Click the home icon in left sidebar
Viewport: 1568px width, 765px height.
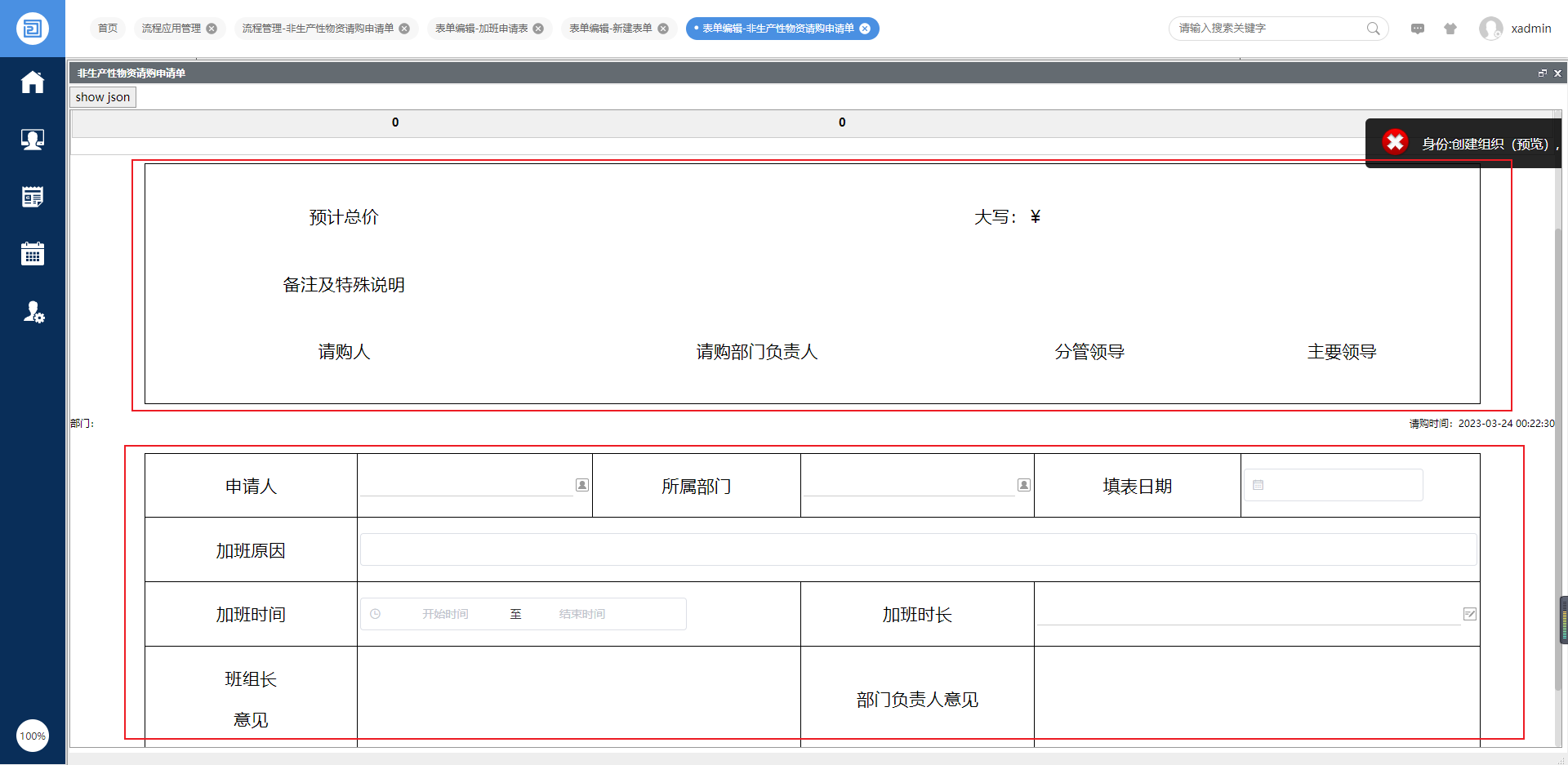pyautogui.click(x=33, y=82)
